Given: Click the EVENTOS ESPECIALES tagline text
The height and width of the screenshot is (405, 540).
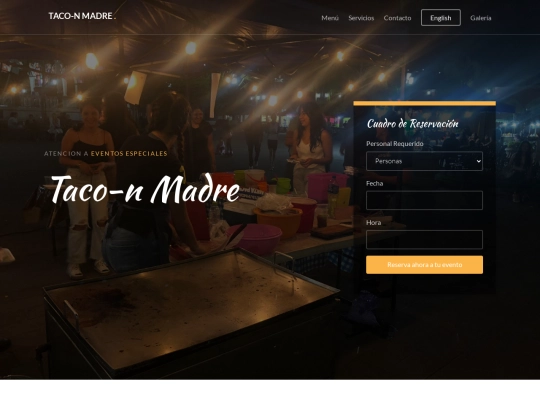Looking at the screenshot, I should pyautogui.click(x=129, y=154).
